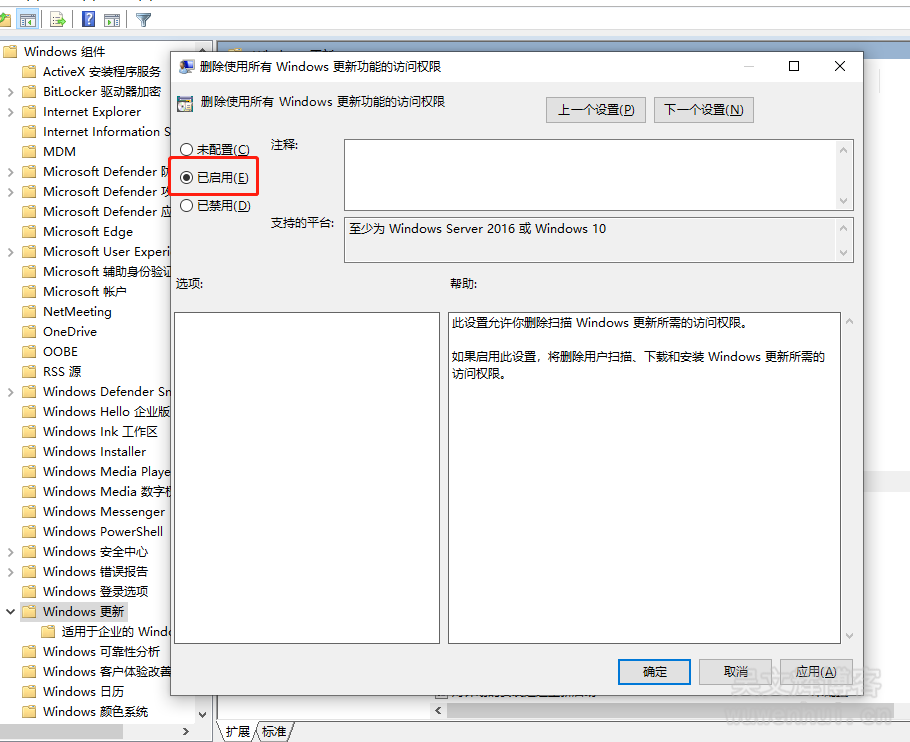Click the 确定 button

pyautogui.click(x=655, y=672)
